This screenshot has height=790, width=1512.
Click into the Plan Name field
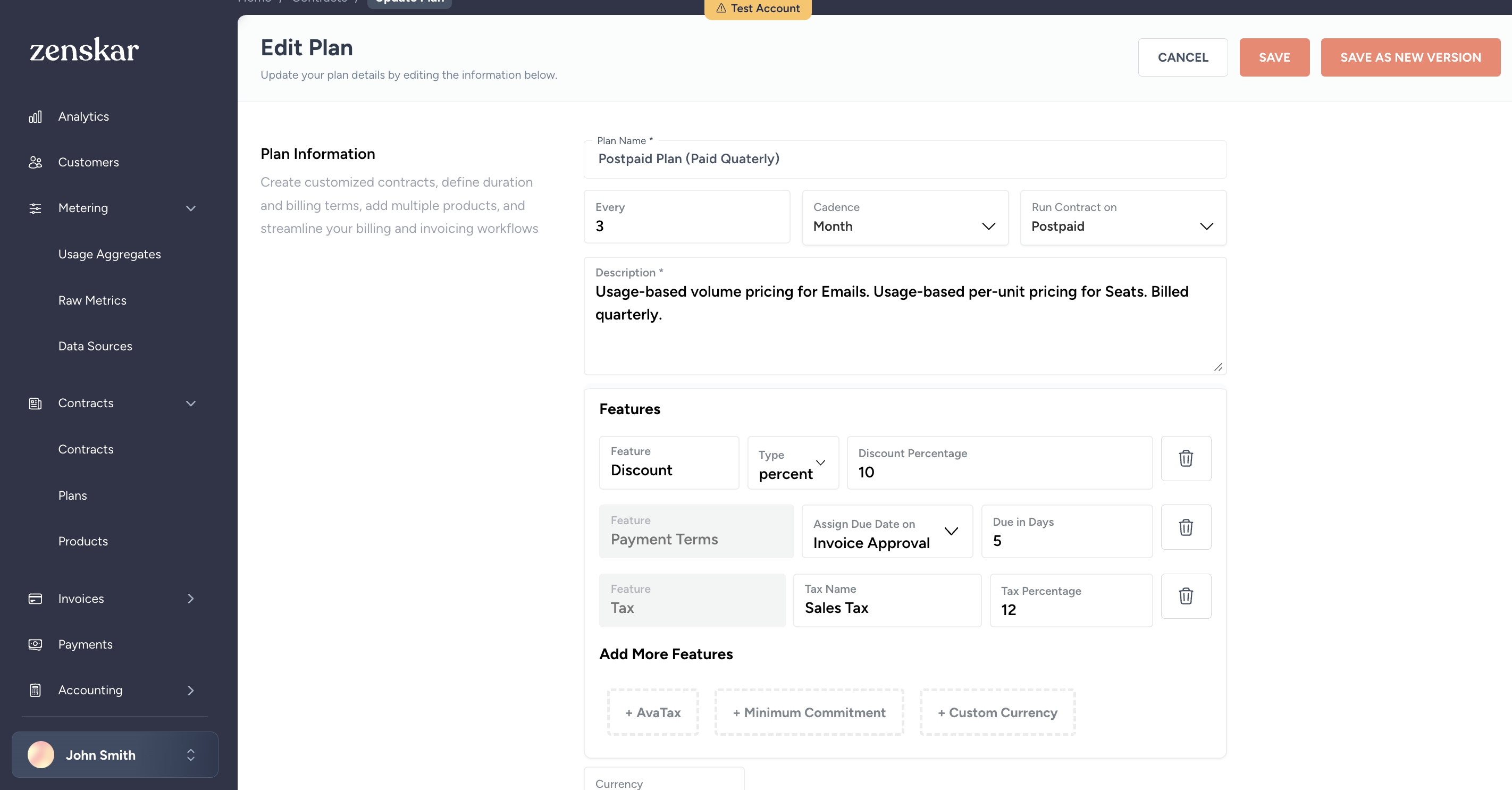pos(904,159)
